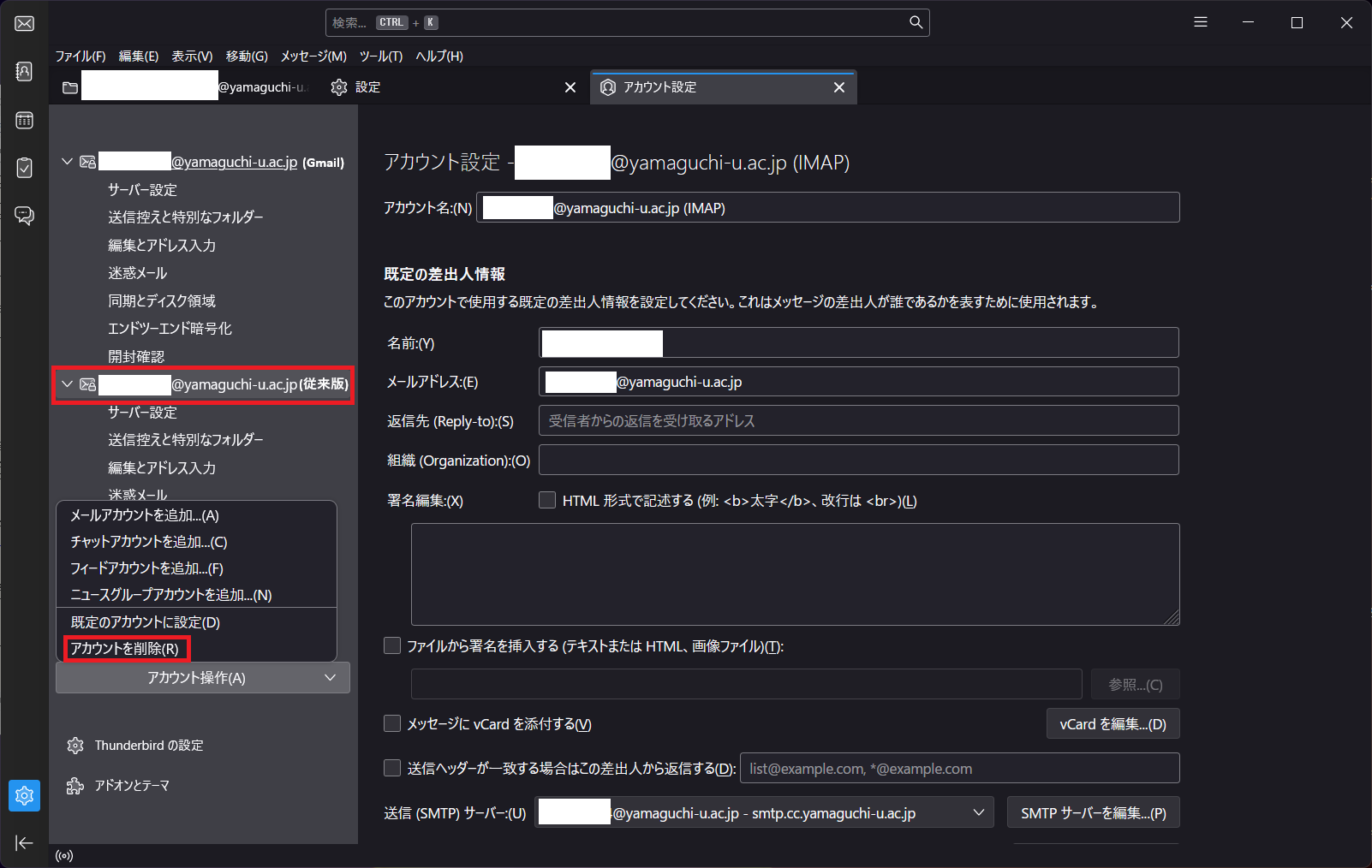The image size is (1372, 868).
Task: Open the Mail space in the sidebar
Action: tap(25, 24)
